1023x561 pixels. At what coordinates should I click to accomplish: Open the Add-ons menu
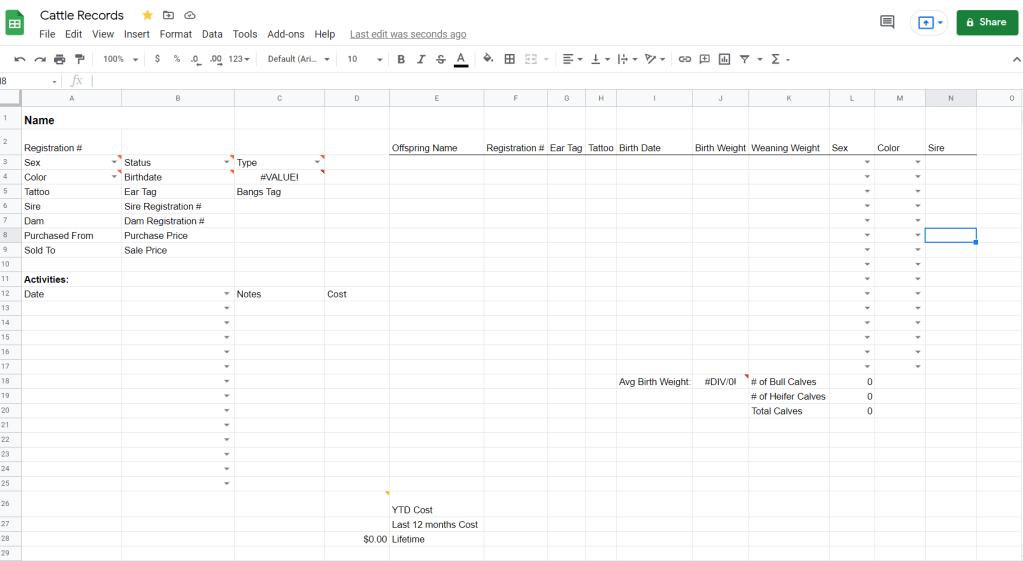[285, 34]
